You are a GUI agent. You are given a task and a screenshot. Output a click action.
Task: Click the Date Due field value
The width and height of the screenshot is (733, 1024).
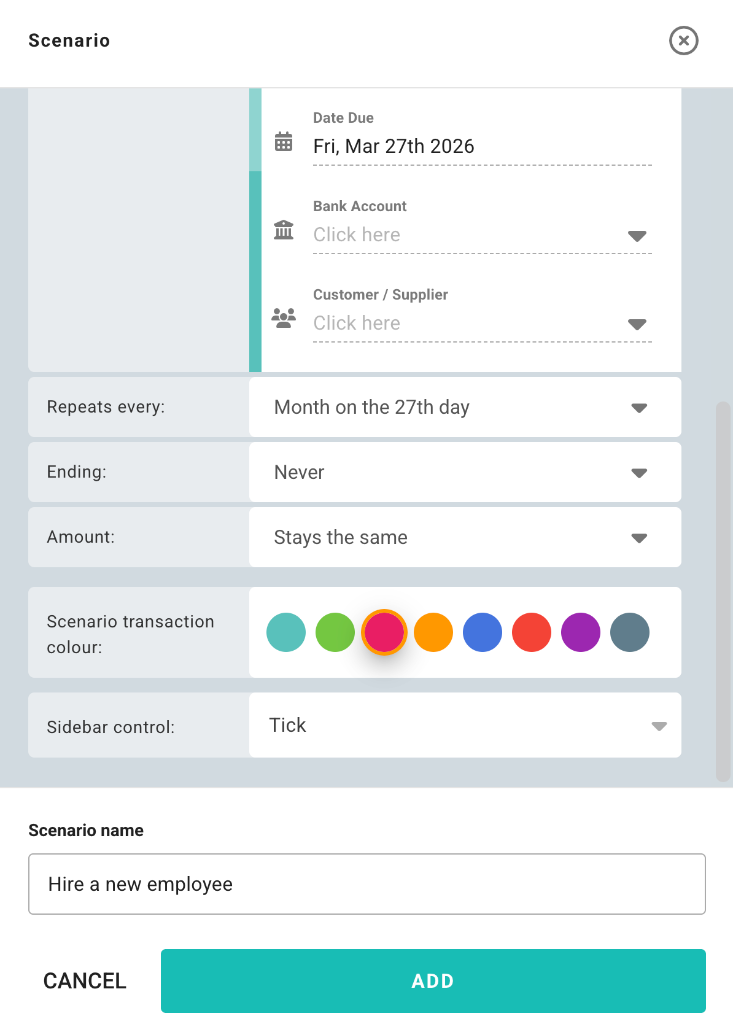[x=394, y=147]
